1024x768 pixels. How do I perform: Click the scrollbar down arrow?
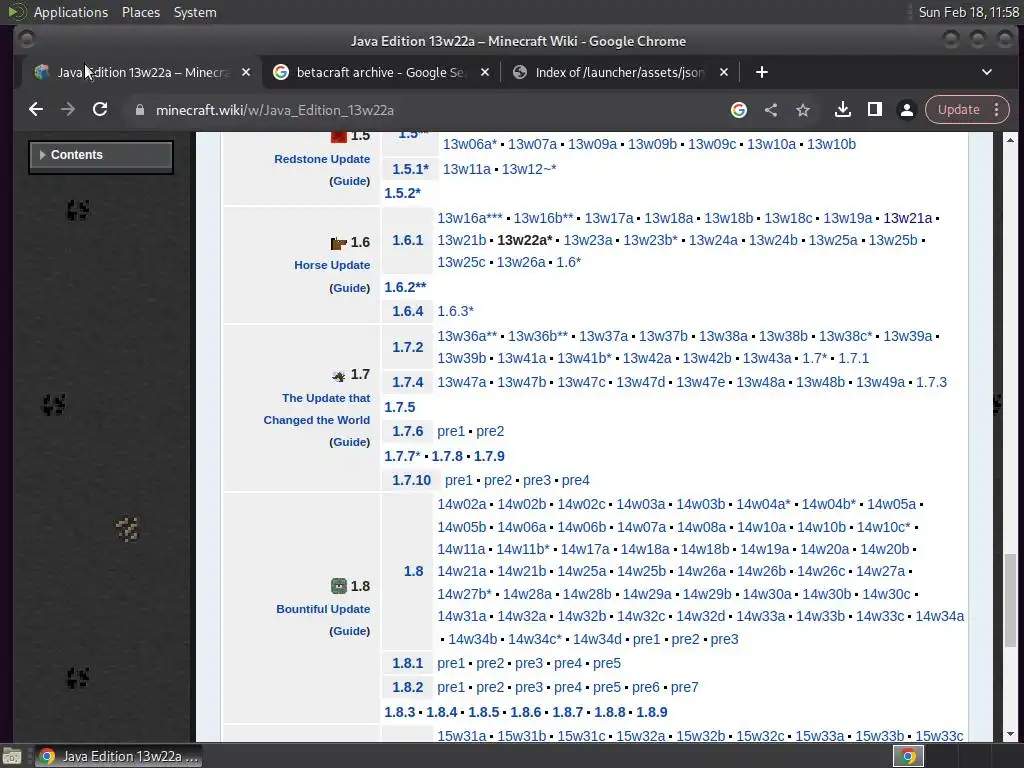coord(1010,734)
